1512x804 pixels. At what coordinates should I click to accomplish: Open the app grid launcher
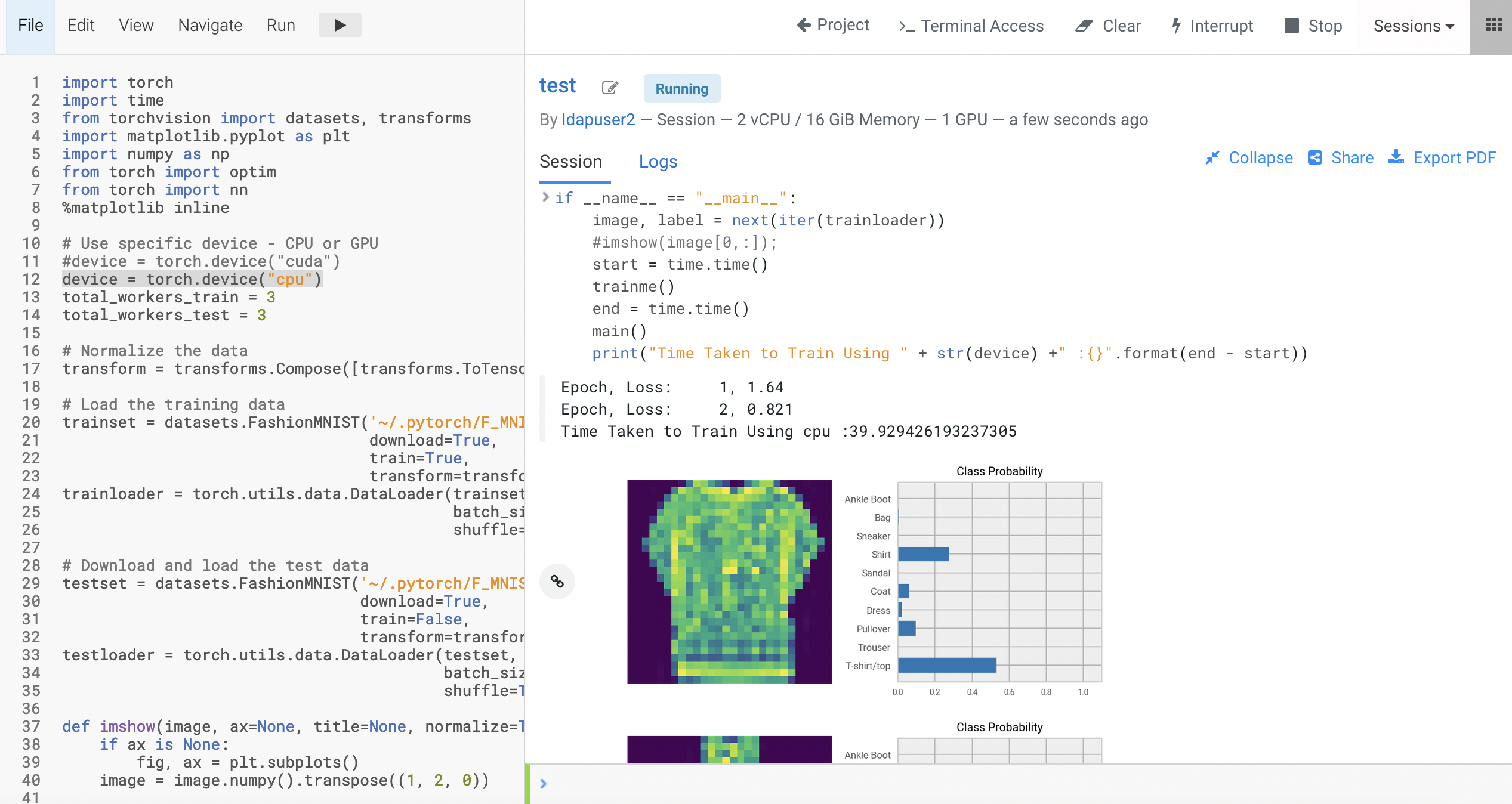coord(1495,25)
